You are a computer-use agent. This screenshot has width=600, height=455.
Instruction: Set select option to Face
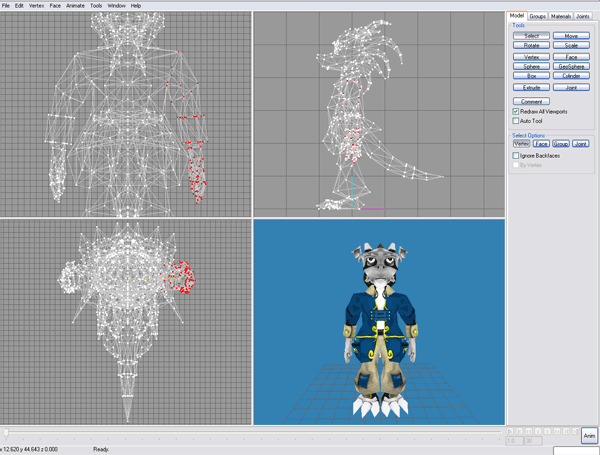tap(541, 144)
